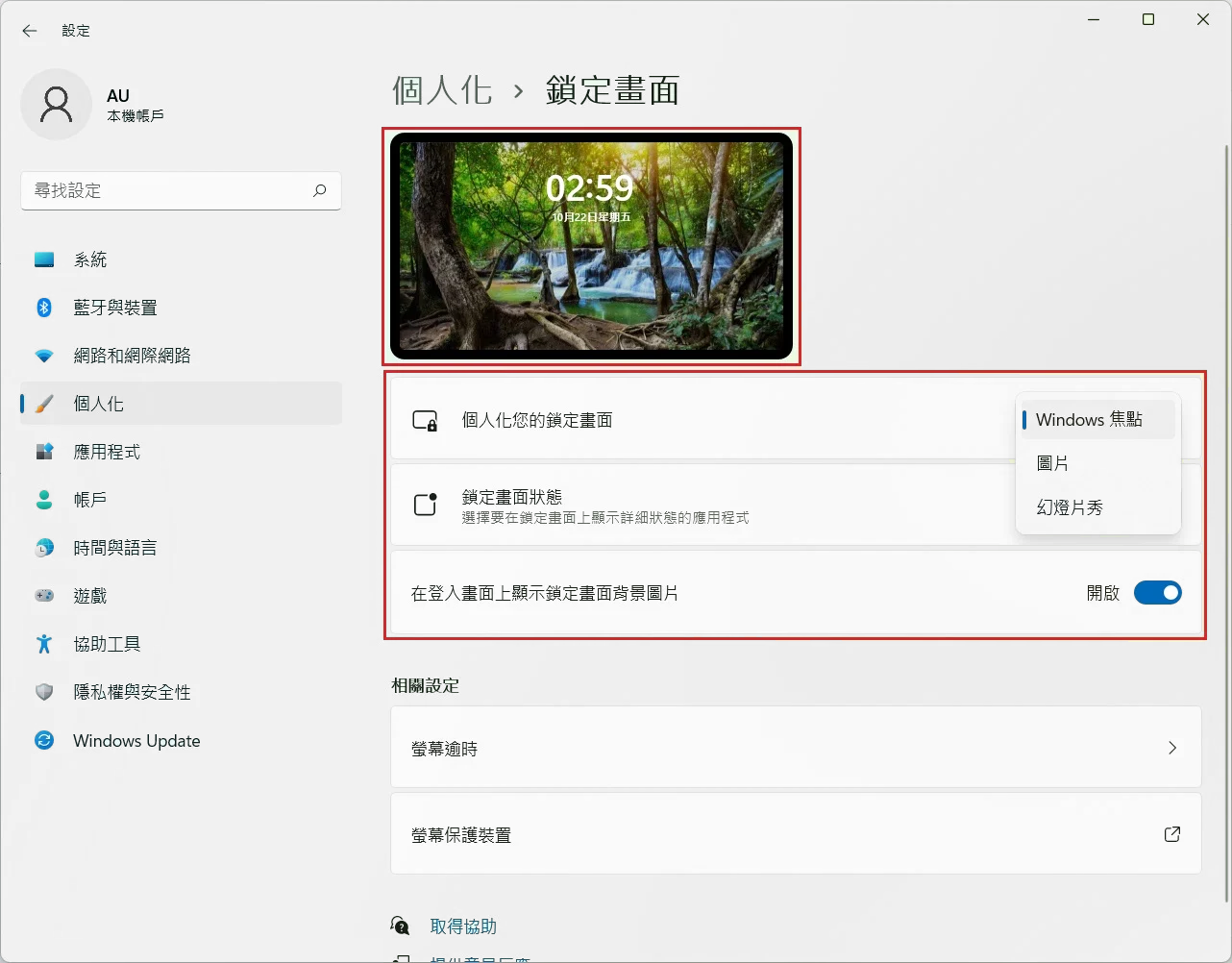The height and width of the screenshot is (963, 1232).
Task: Click the System monitor icon in the sidebar
Action: (x=44, y=259)
